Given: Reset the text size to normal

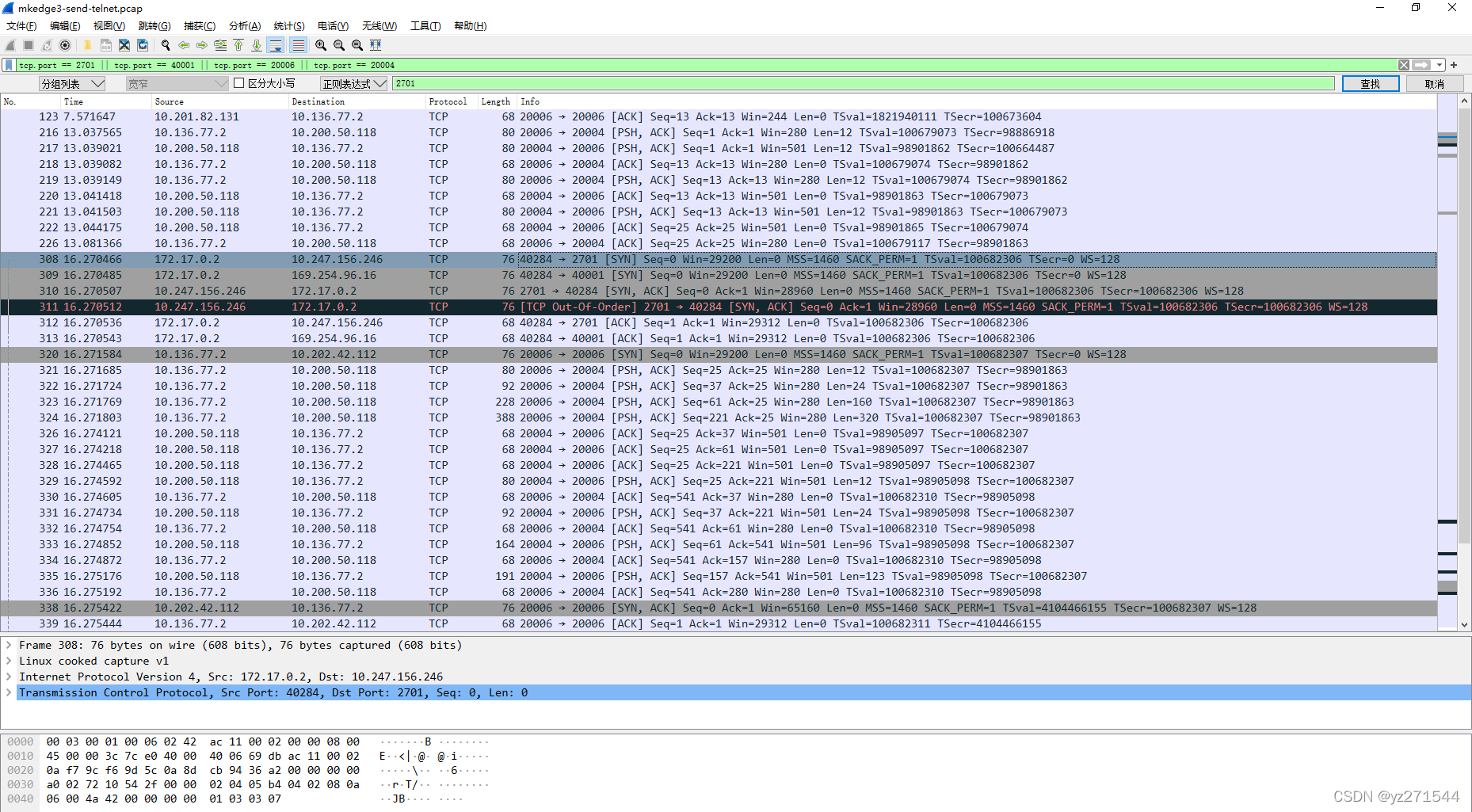Looking at the screenshot, I should coord(357,45).
